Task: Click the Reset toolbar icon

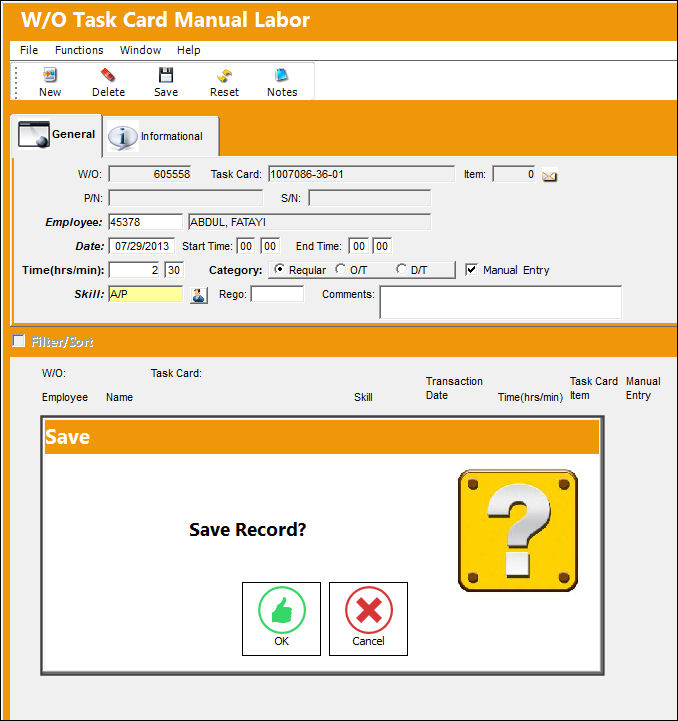Action: pos(224,75)
